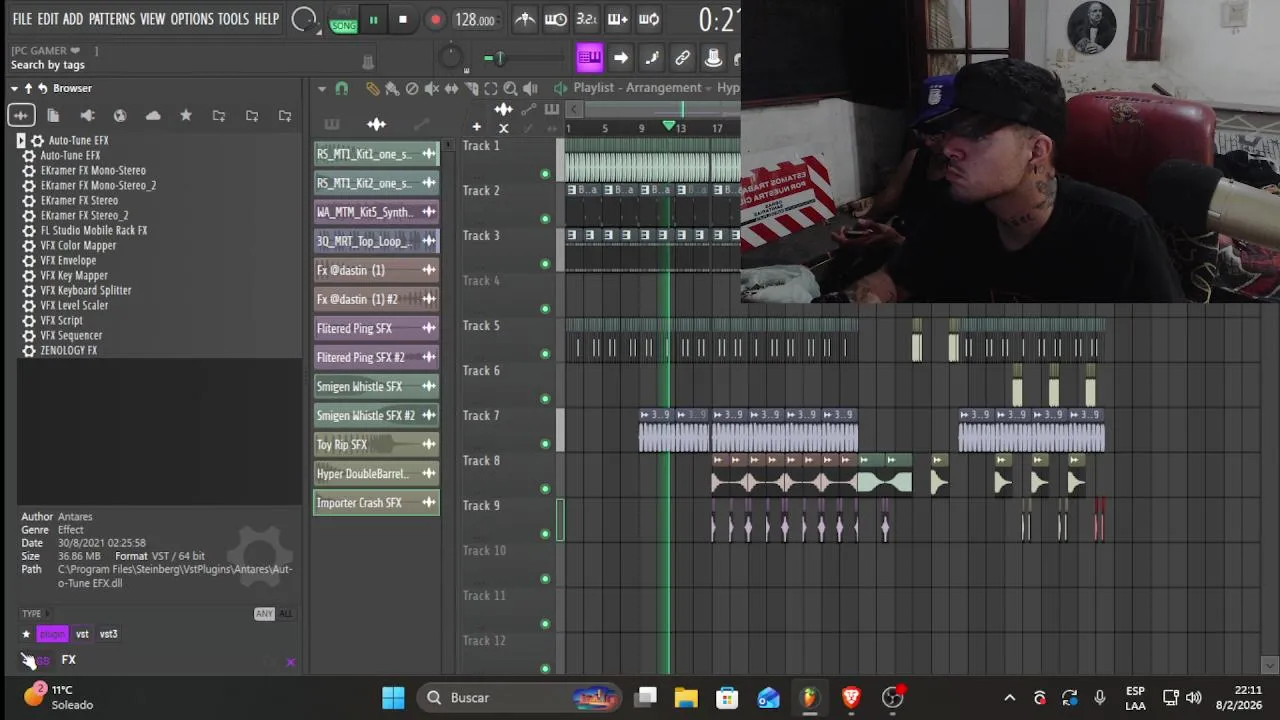Click the 3.2.1 countdown icon
The image size is (1280, 720).
click(587, 19)
